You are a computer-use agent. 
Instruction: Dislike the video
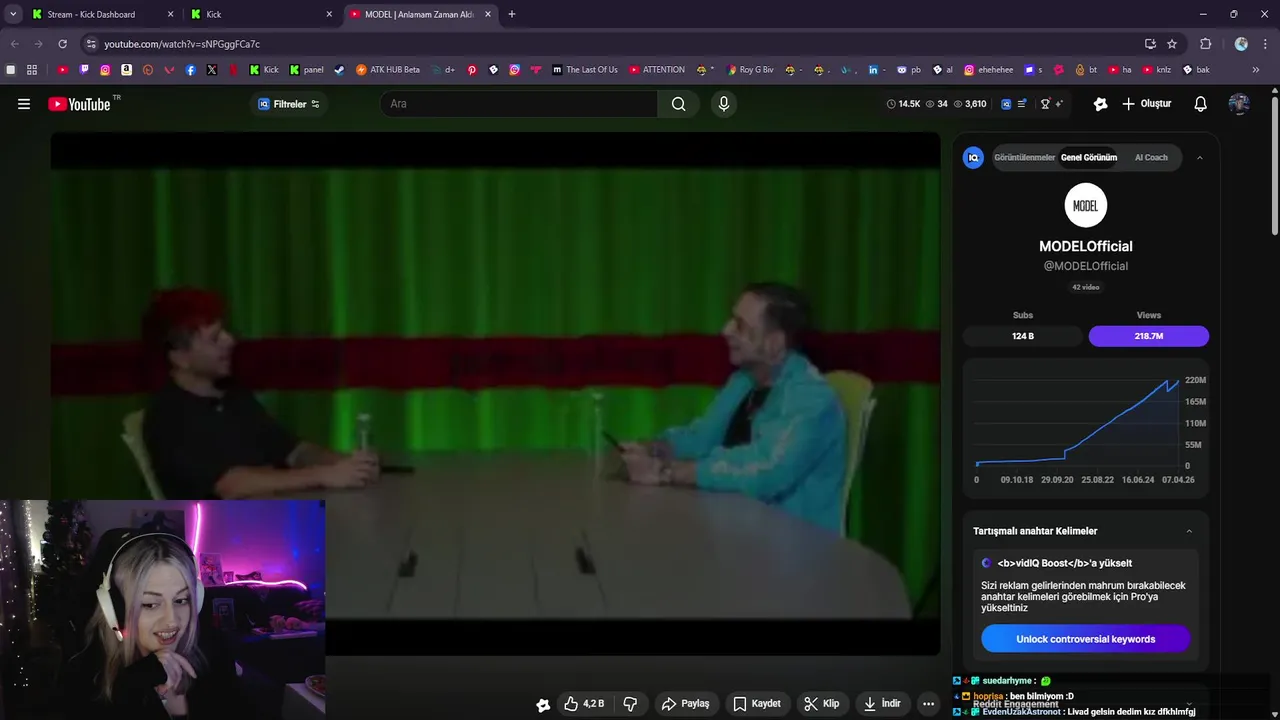click(630, 704)
